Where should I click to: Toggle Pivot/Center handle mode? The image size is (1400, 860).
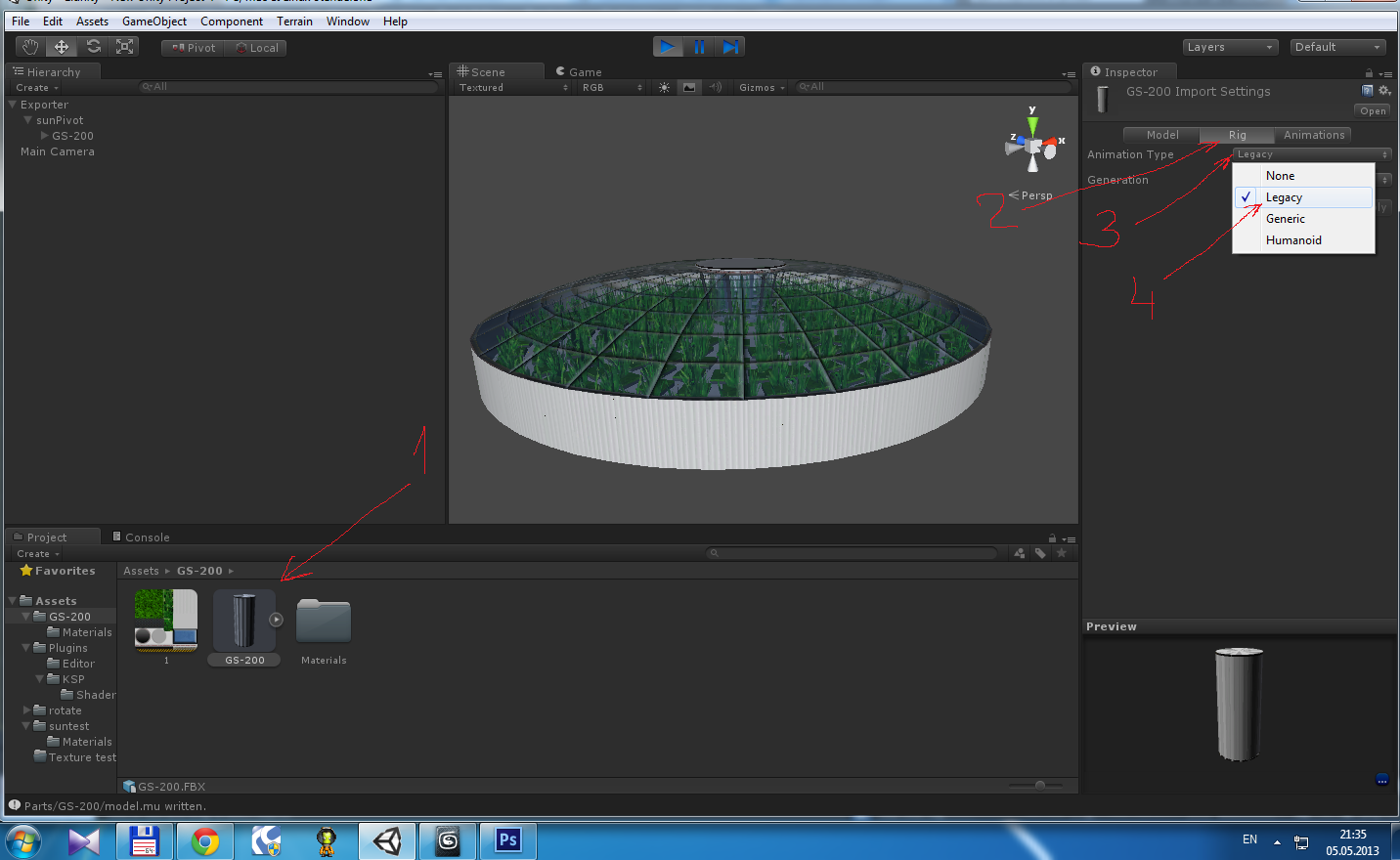[194, 48]
